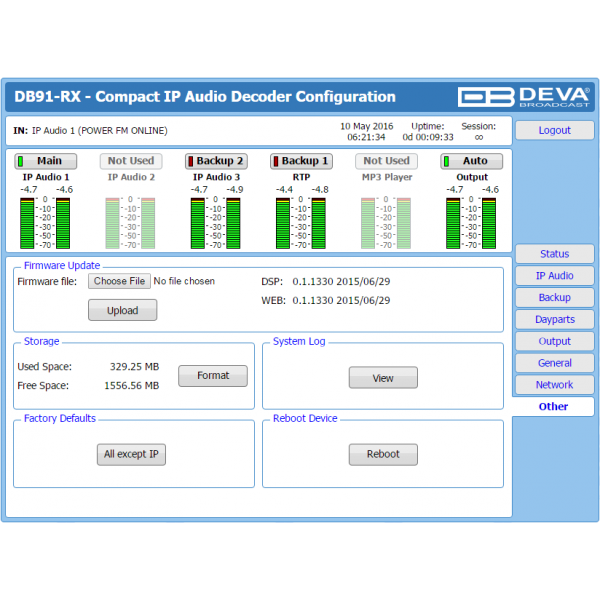Click the Logout button
The width and height of the screenshot is (600, 600).
pyautogui.click(x=554, y=130)
